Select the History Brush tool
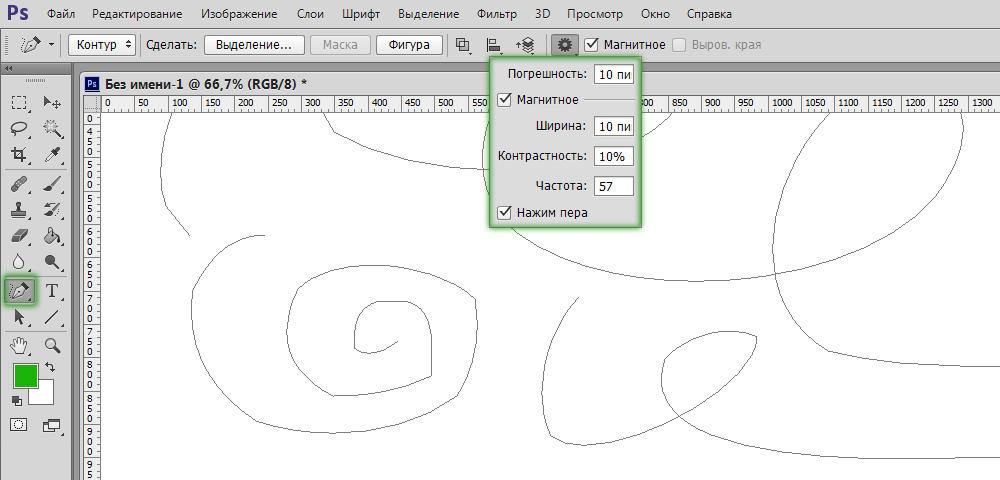The width and height of the screenshot is (1000, 480). point(52,210)
